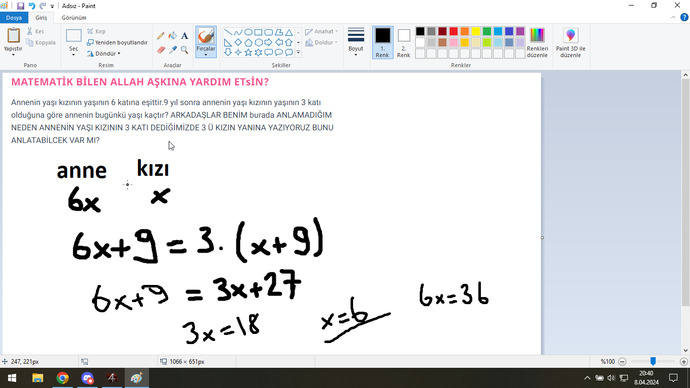
Task: Open Google Chrome from taskbar
Action: pos(62,378)
